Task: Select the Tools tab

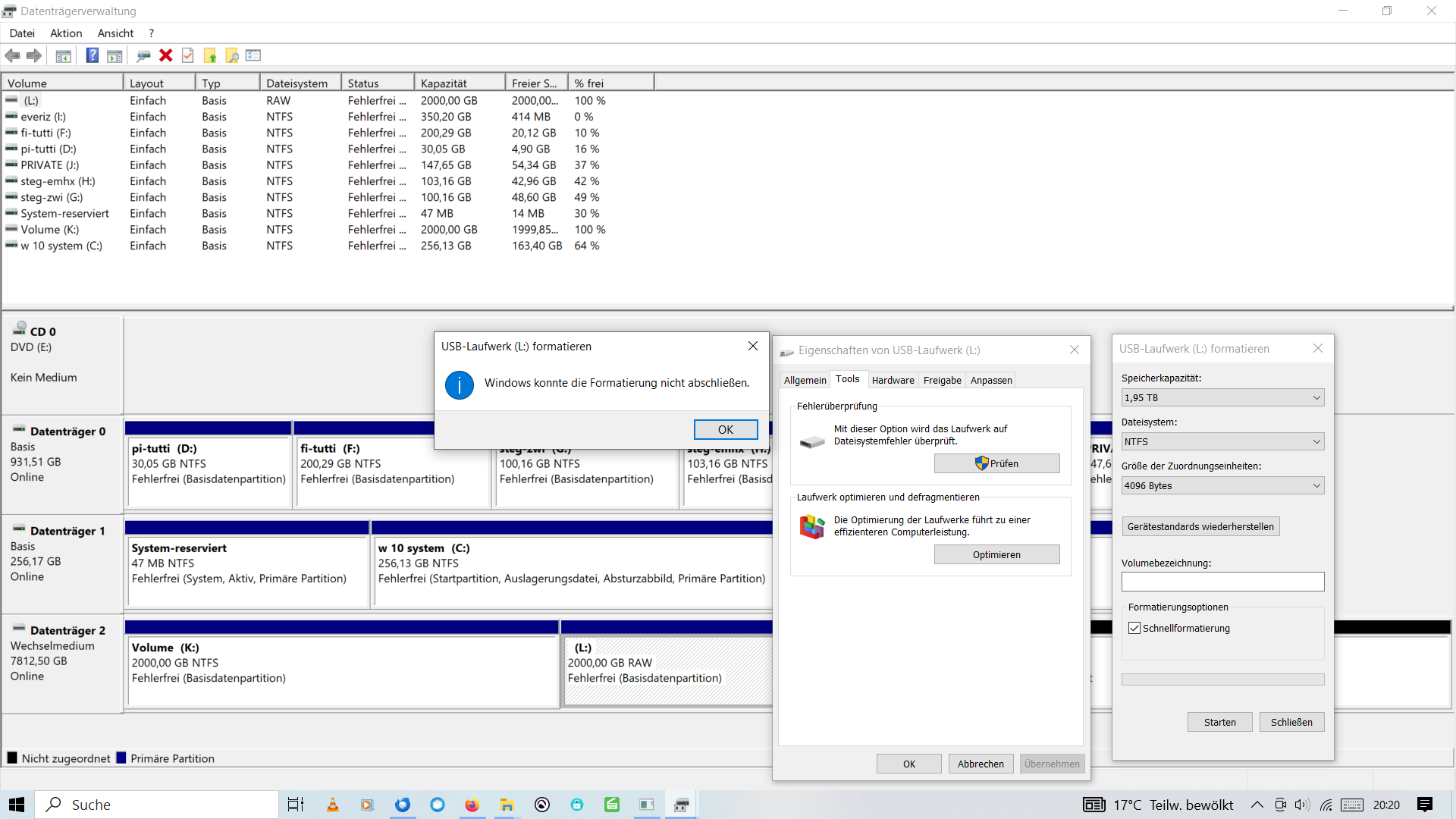Action: [847, 378]
